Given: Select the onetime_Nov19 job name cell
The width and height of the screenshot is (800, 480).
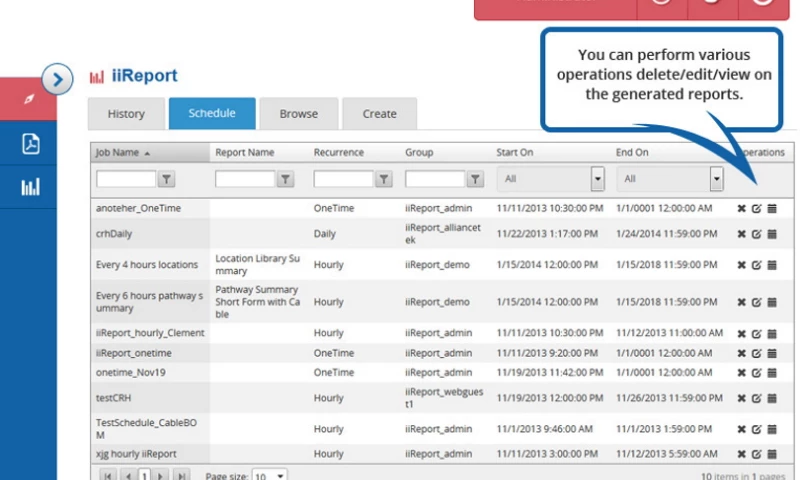Looking at the screenshot, I should click(131, 373).
